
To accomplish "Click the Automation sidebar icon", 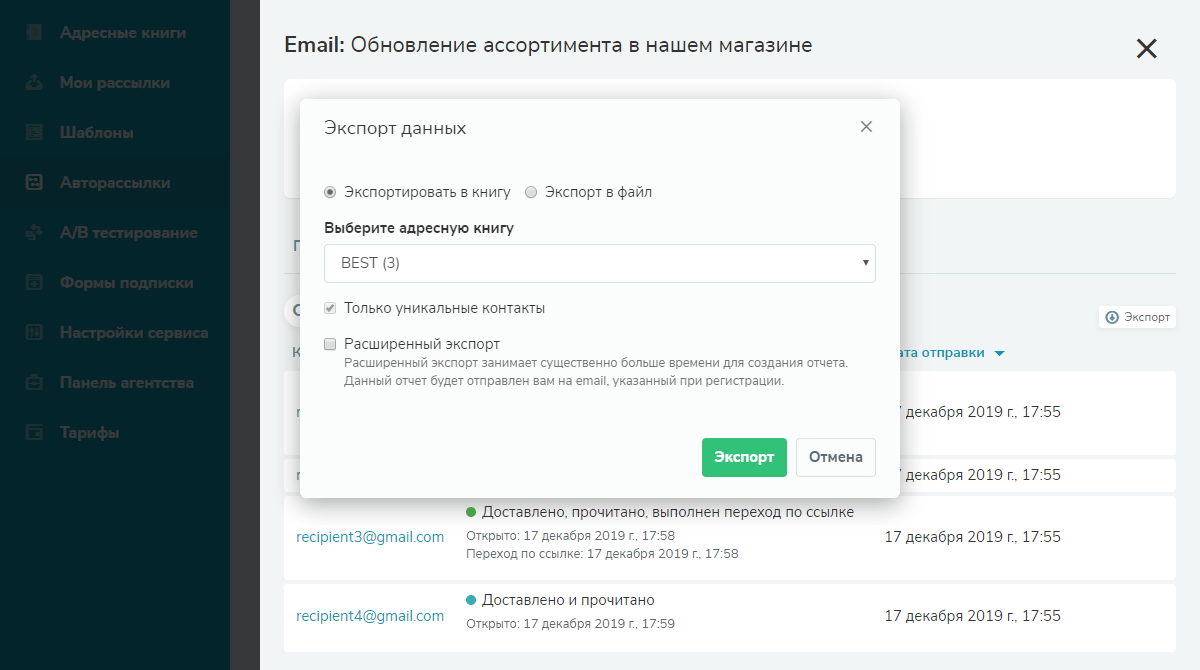I will click(34, 183).
